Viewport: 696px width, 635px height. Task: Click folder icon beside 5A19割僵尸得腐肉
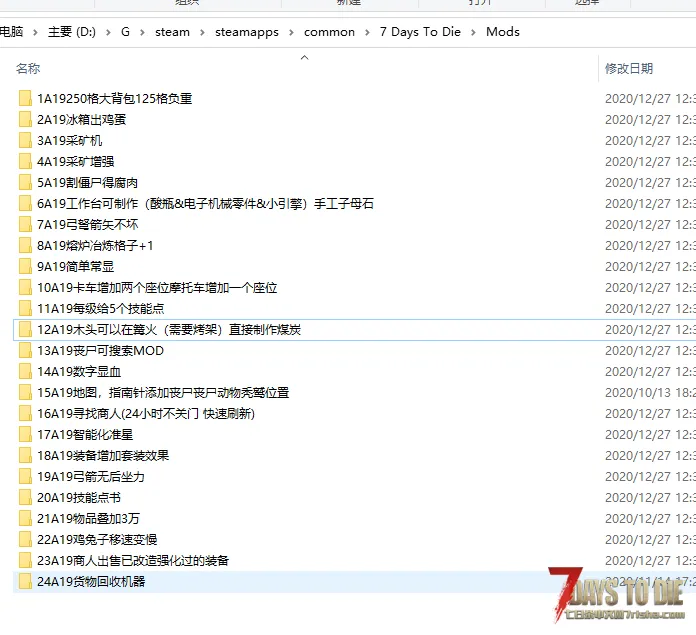tap(25, 182)
